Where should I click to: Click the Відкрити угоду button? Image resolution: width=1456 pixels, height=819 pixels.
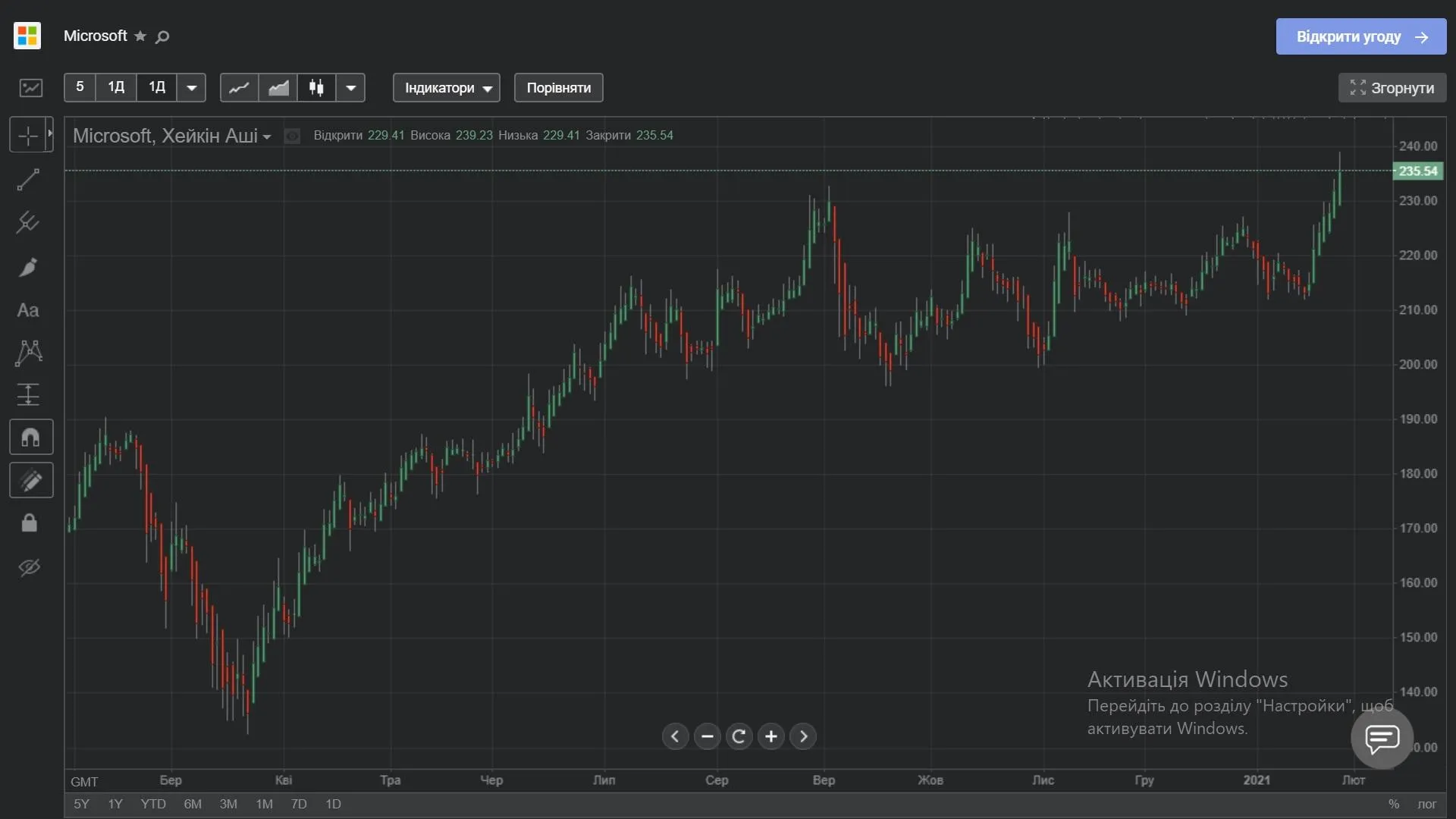pos(1361,36)
